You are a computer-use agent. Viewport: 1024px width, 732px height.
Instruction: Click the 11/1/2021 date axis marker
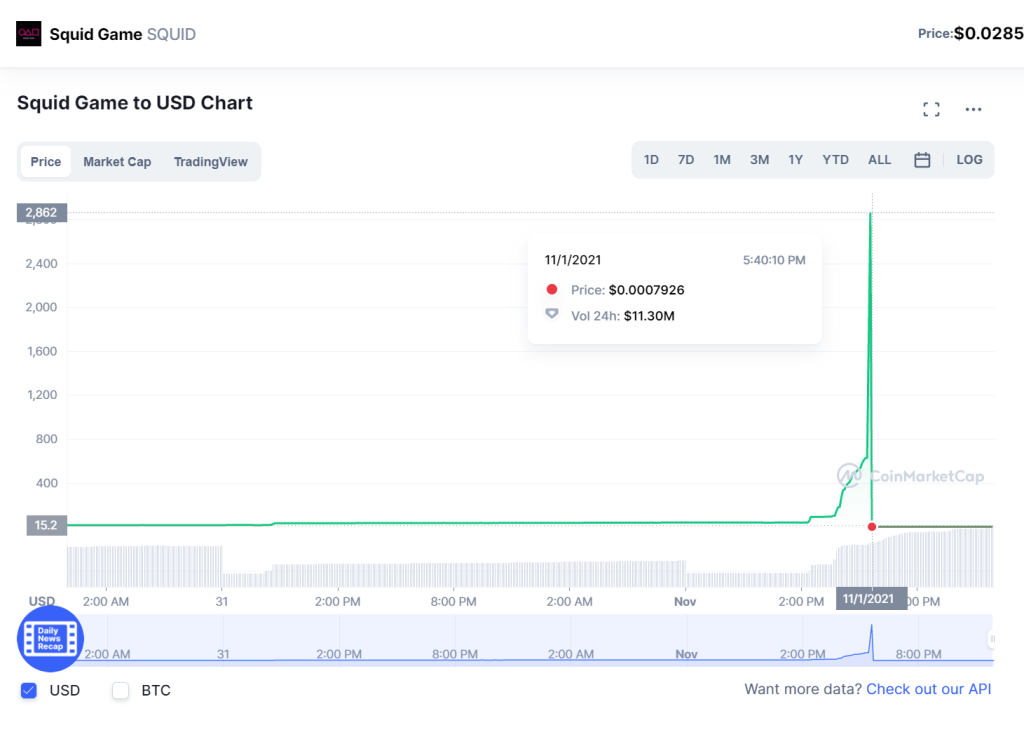[871, 599]
